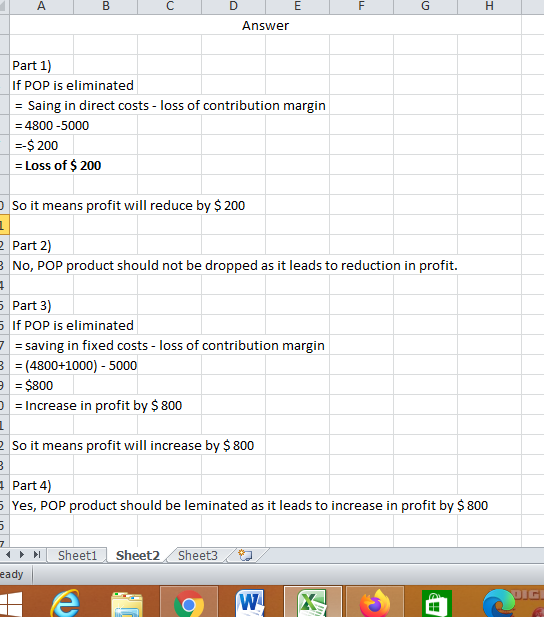Select column H header
Screen dimensions: 544x617
(490, 6)
